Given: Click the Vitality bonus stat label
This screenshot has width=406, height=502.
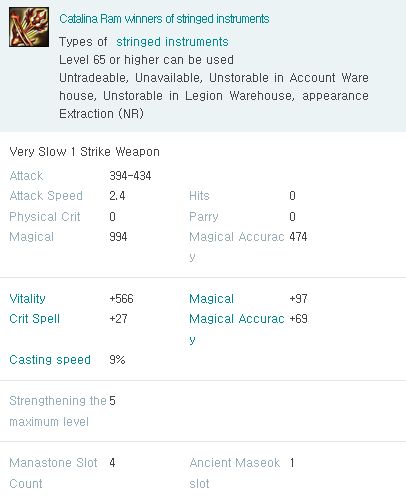Looking at the screenshot, I should tap(27, 299).
